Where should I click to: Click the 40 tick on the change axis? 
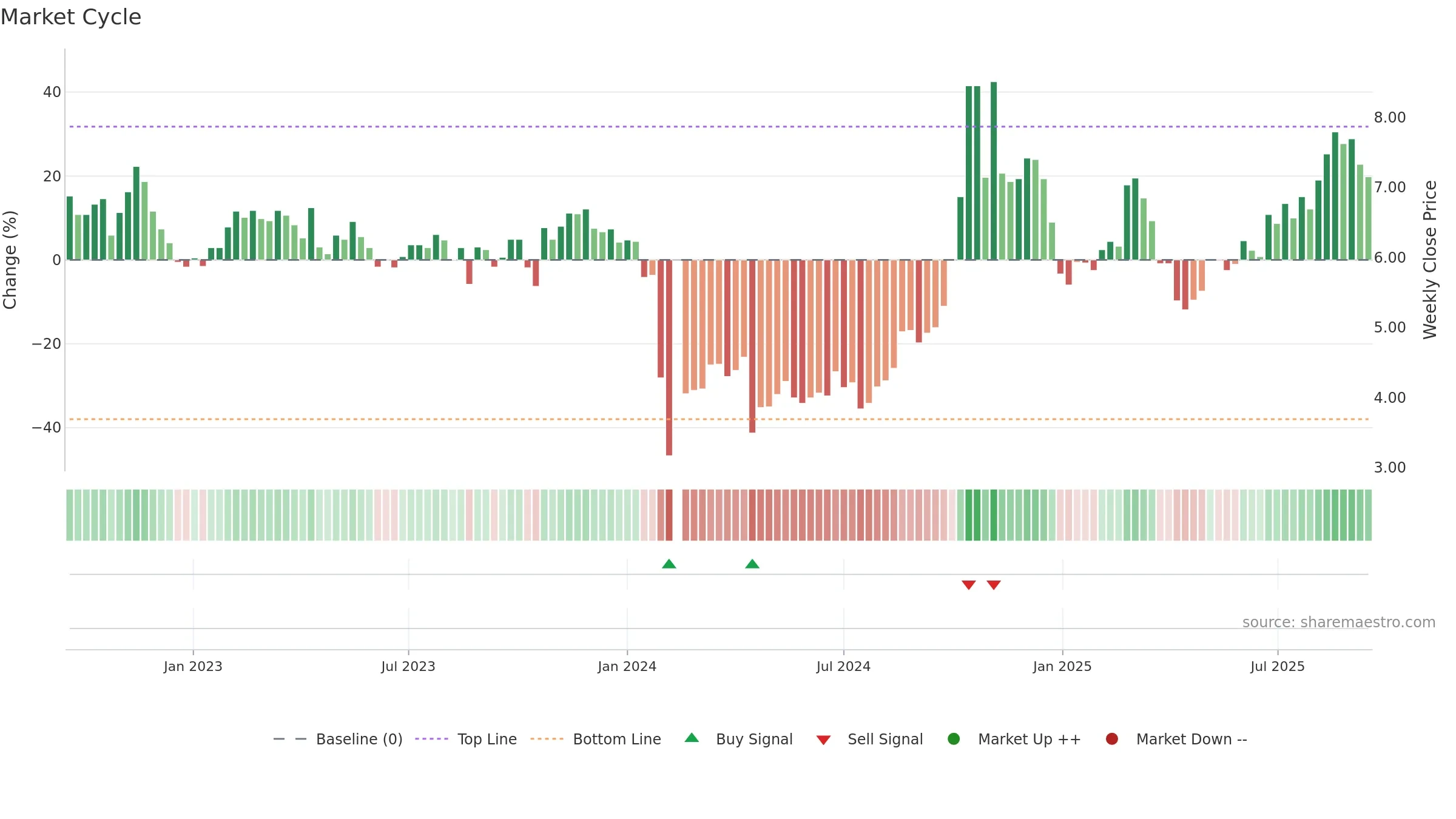click(52, 92)
